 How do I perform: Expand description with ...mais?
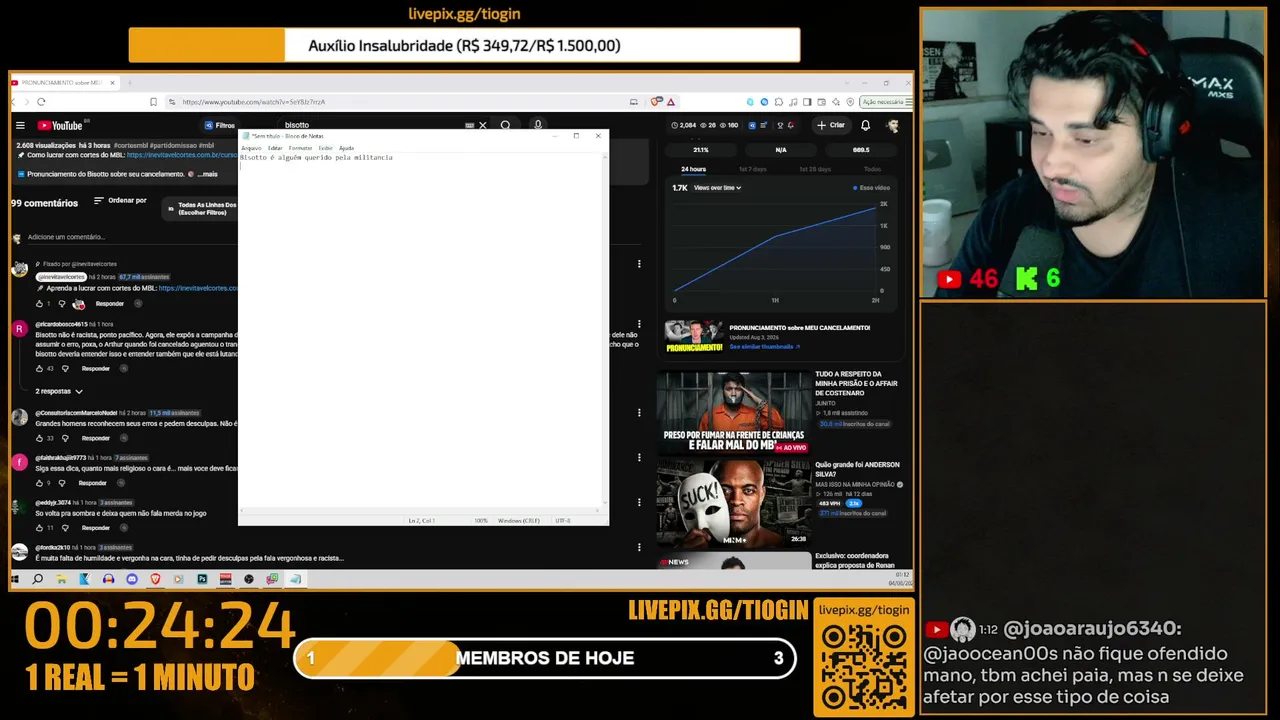208,174
